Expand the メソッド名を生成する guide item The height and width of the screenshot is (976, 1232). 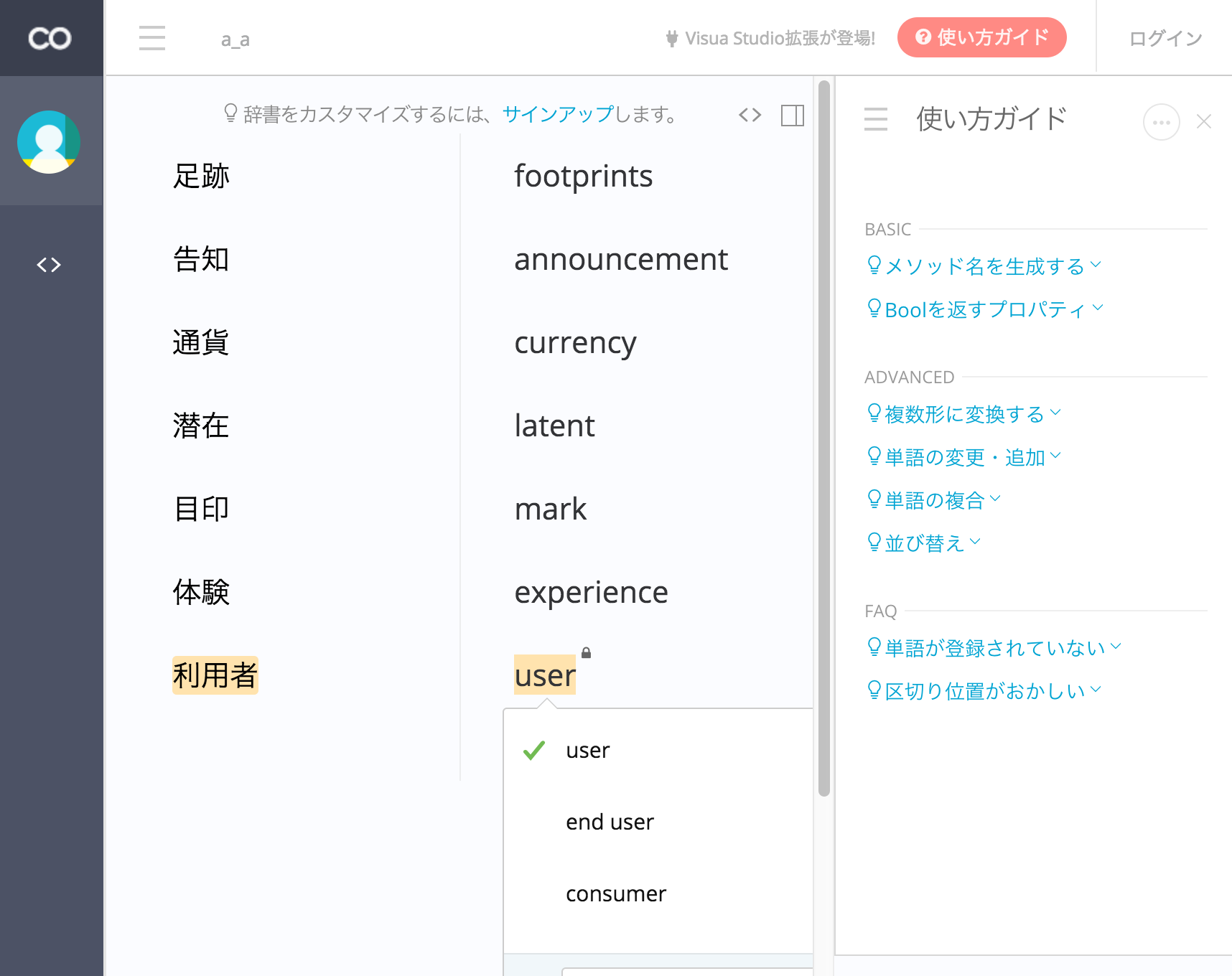pyautogui.click(x=984, y=266)
